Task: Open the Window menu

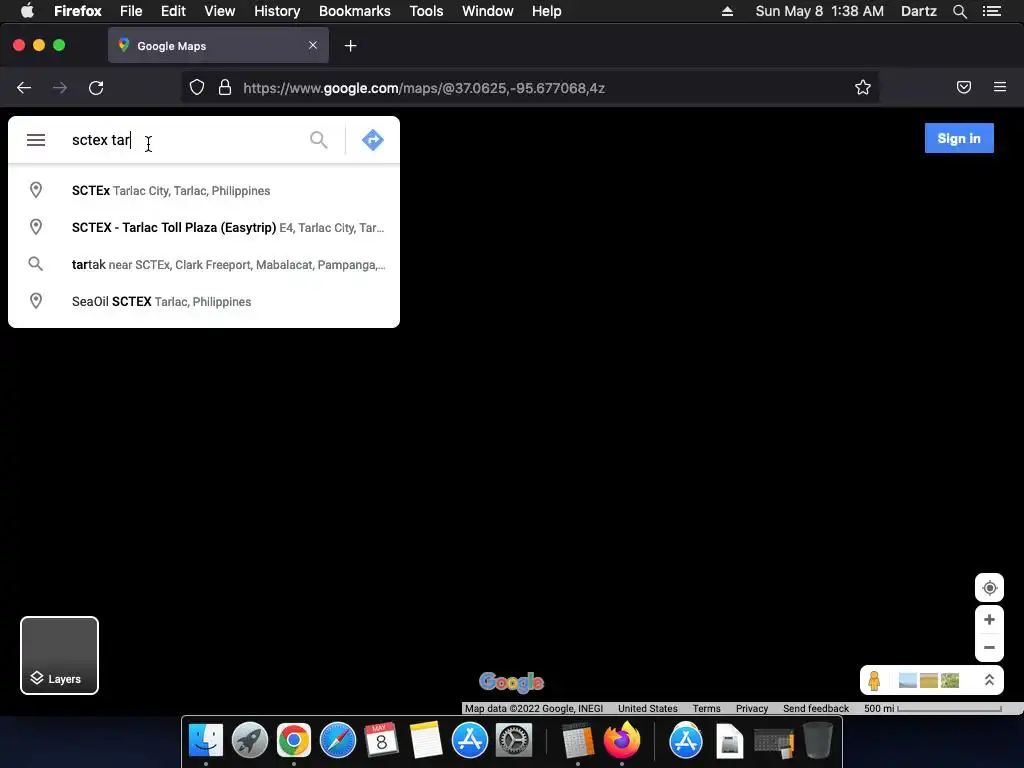Action: pyautogui.click(x=487, y=11)
